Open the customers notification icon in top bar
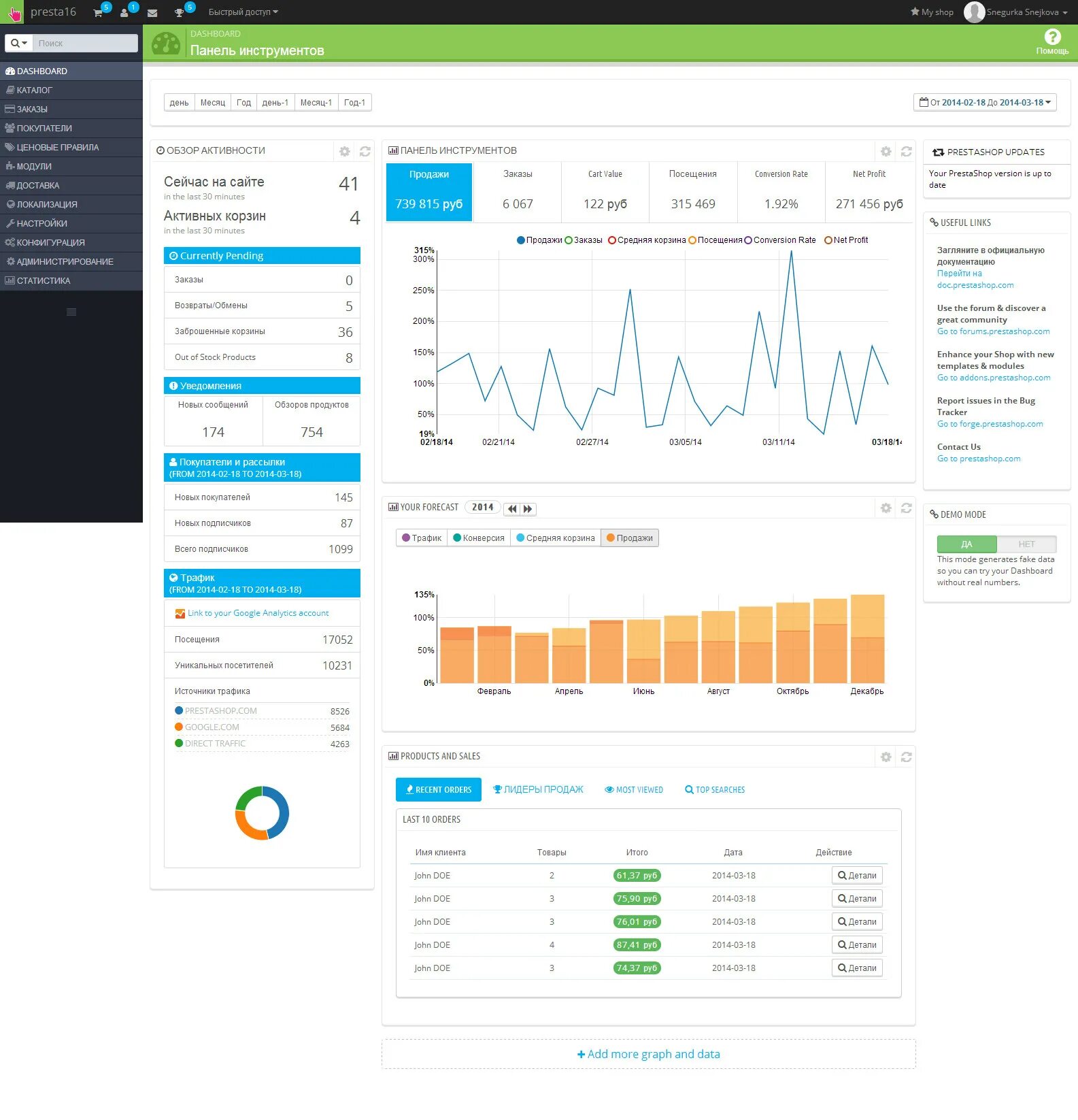 click(124, 13)
